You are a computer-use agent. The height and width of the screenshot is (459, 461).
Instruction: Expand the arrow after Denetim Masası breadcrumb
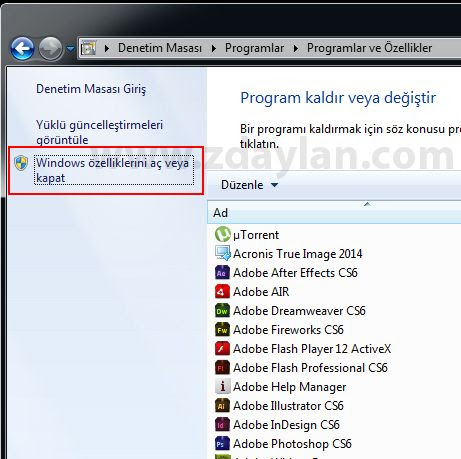point(214,48)
